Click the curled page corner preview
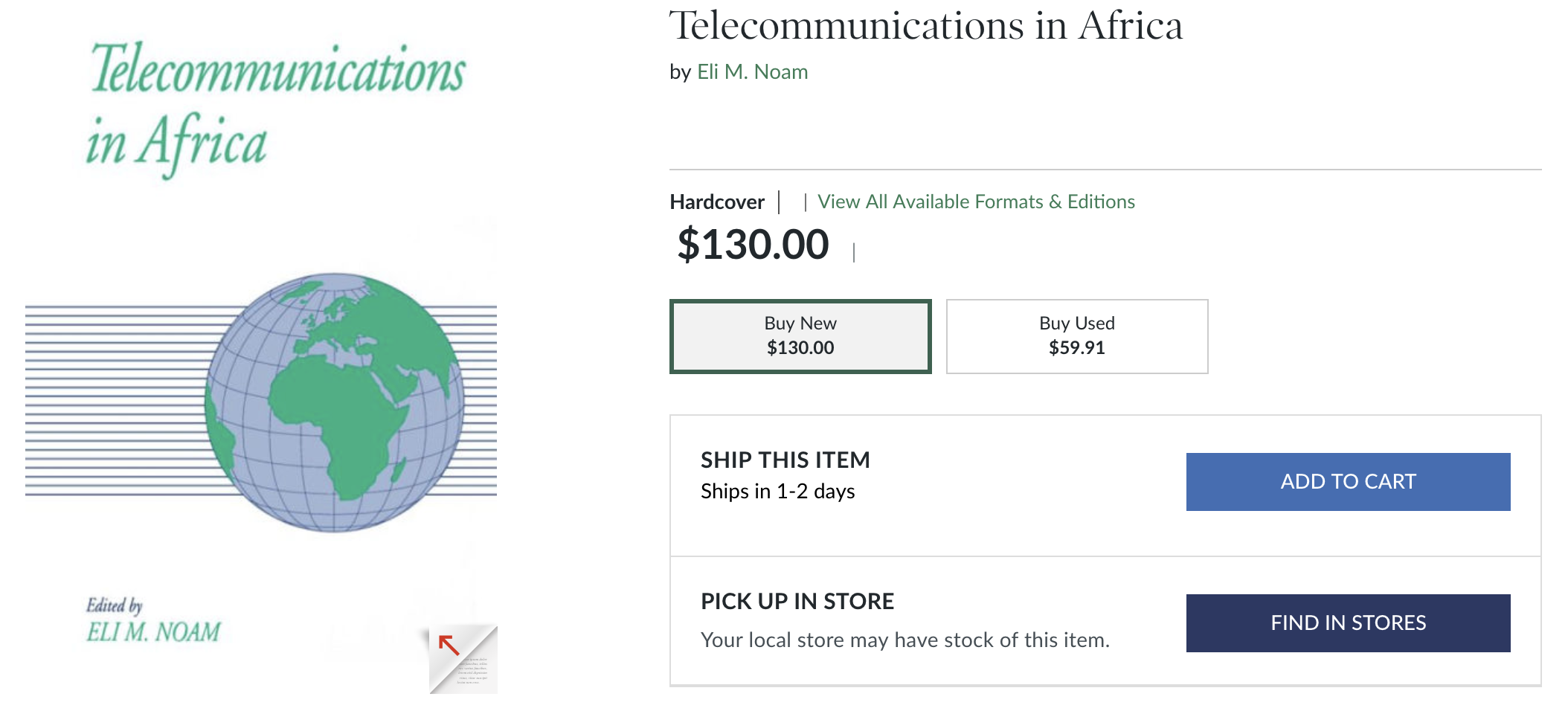This screenshot has width=1568, height=714. pyautogui.click(x=463, y=659)
